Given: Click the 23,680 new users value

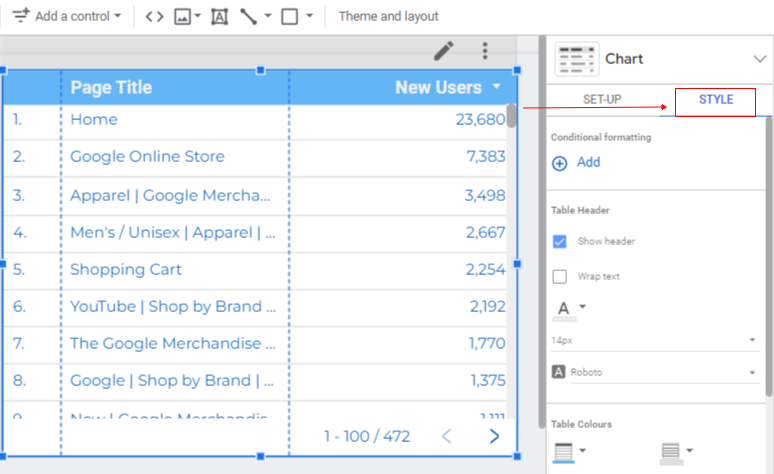Looking at the screenshot, I should 480,119.
